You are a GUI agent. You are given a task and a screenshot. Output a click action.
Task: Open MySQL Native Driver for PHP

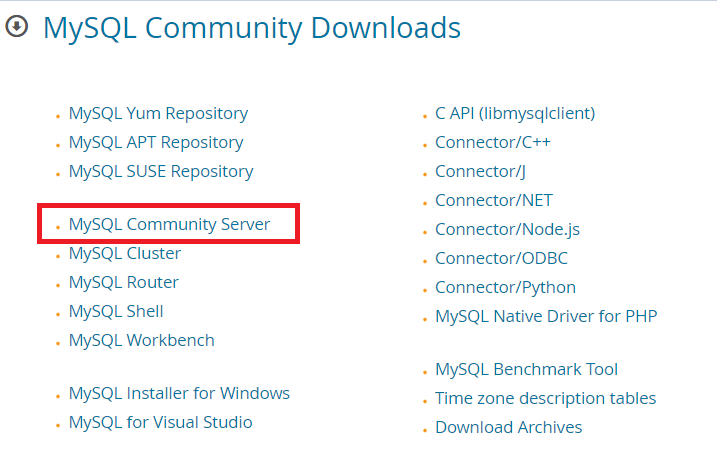click(546, 317)
